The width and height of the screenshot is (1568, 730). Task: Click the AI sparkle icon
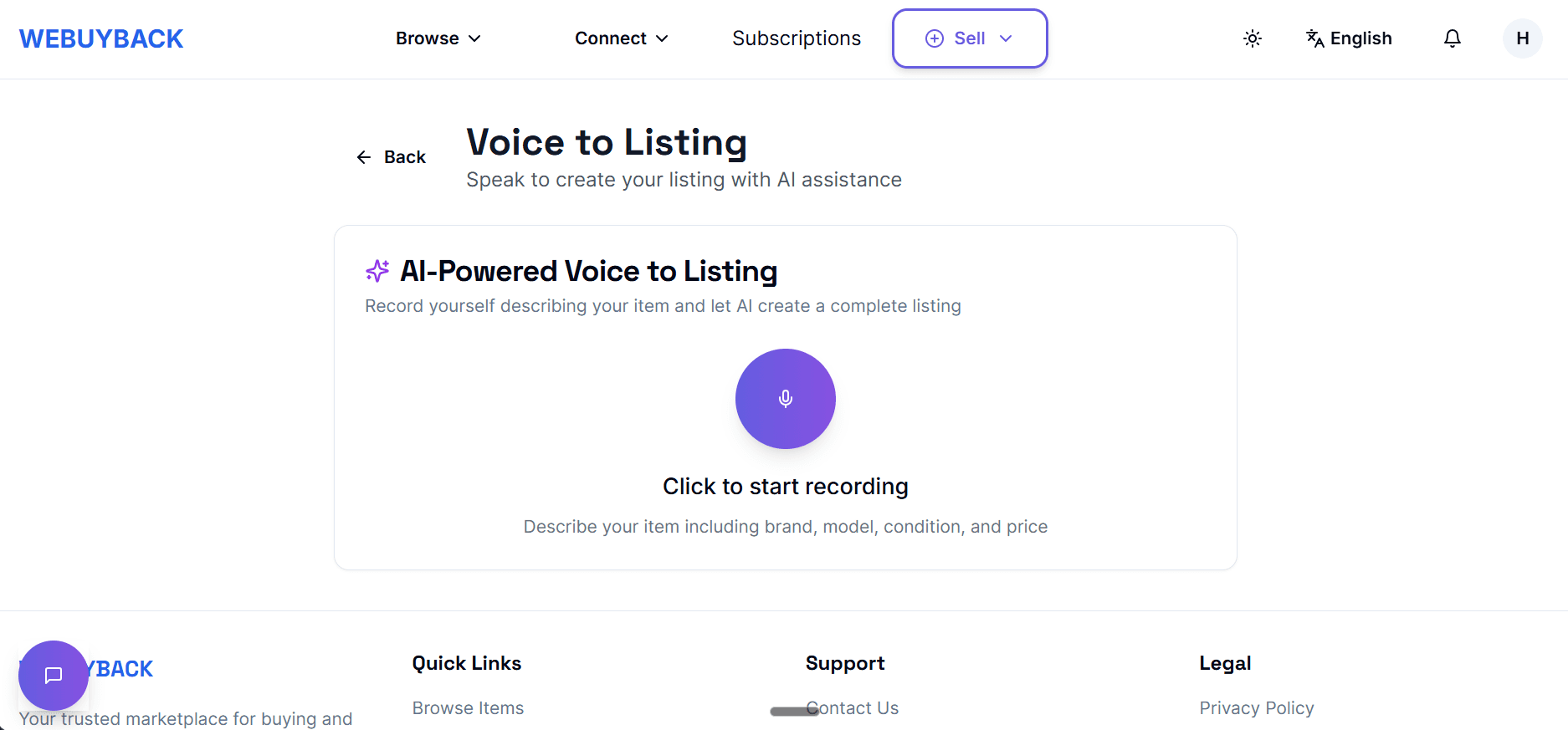click(x=377, y=271)
